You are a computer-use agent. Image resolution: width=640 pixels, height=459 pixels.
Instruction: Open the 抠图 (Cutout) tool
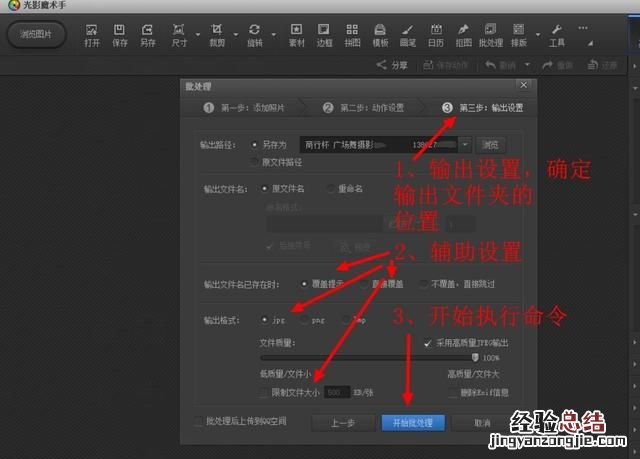[x=463, y=35]
